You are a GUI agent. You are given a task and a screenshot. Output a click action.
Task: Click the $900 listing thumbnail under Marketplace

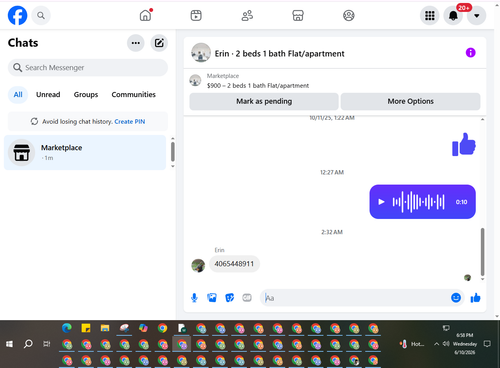coord(195,81)
